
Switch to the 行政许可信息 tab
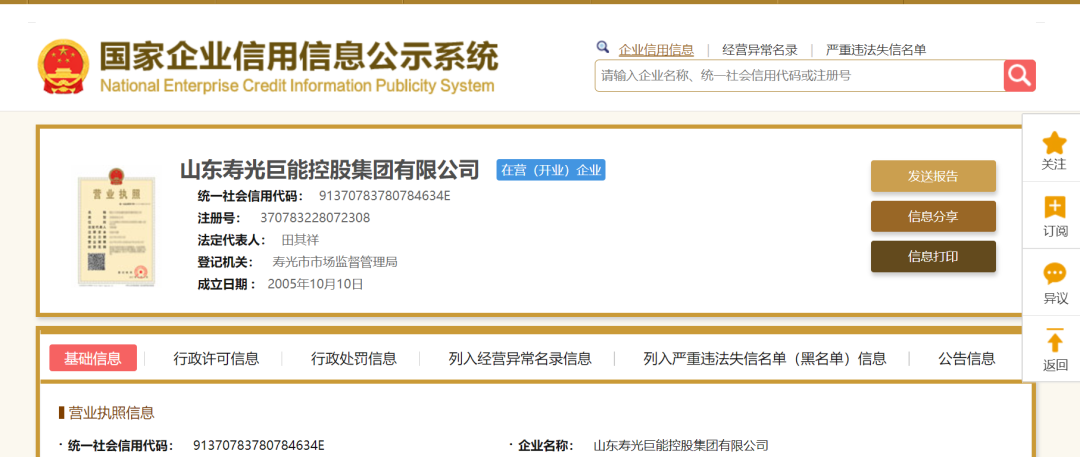pyautogui.click(x=216, y=358)
